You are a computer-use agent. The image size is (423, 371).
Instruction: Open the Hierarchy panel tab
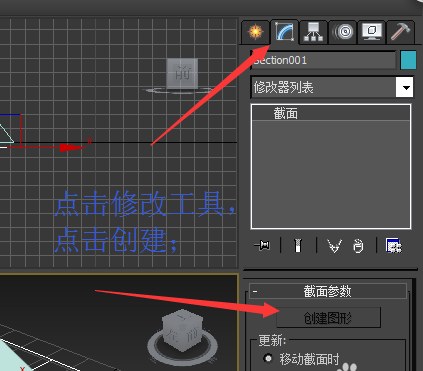313,32
